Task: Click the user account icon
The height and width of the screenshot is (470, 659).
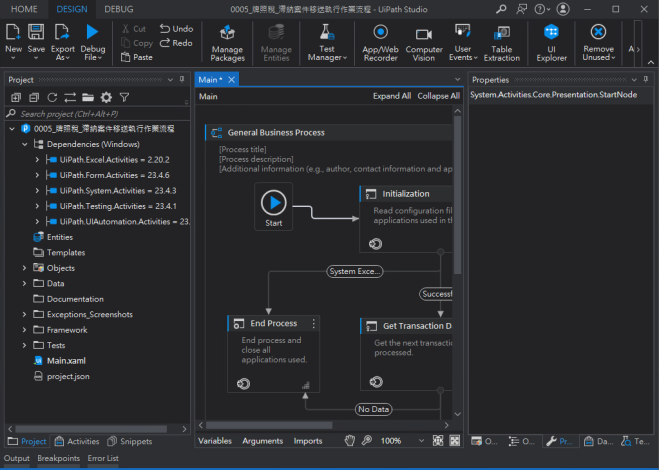Action: [x=563, y=9]
